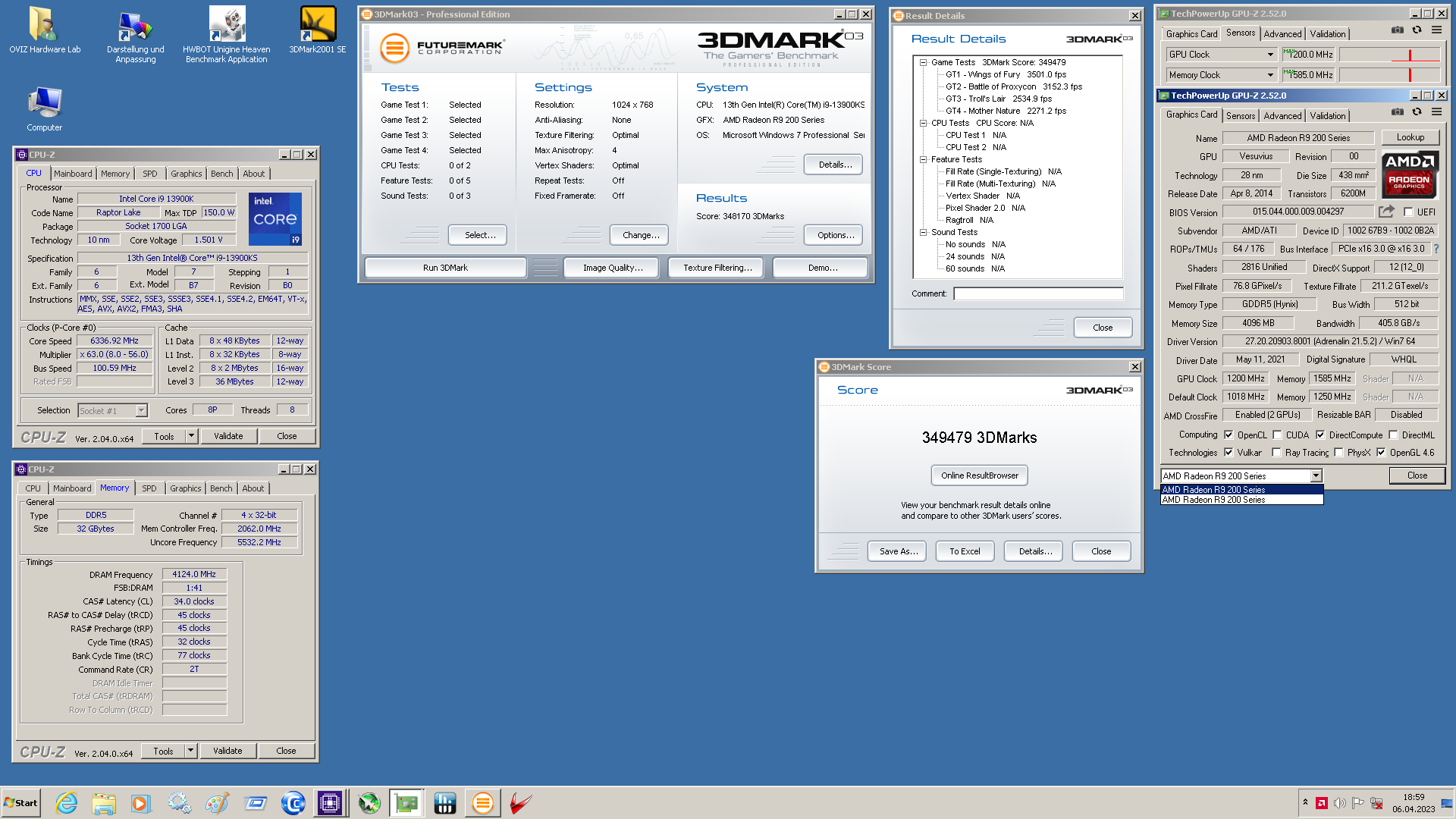The image size is (1456, 819).
Task: Click refresh icon in the front GPU-Z window
Action: tap(1417, 112)
